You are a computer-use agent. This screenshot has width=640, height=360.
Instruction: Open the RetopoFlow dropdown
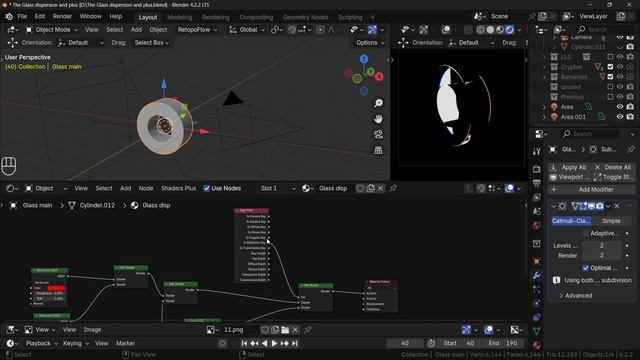tap(198, 29)
